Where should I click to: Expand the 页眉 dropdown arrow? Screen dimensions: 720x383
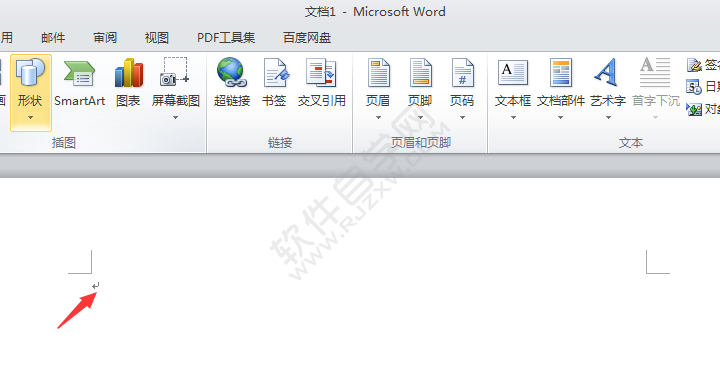378,118
